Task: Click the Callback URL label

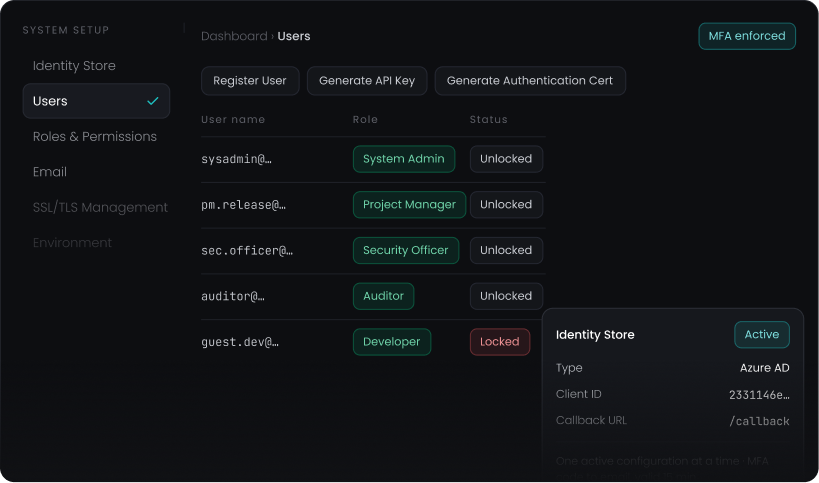Action: click(x=591, y=420)
